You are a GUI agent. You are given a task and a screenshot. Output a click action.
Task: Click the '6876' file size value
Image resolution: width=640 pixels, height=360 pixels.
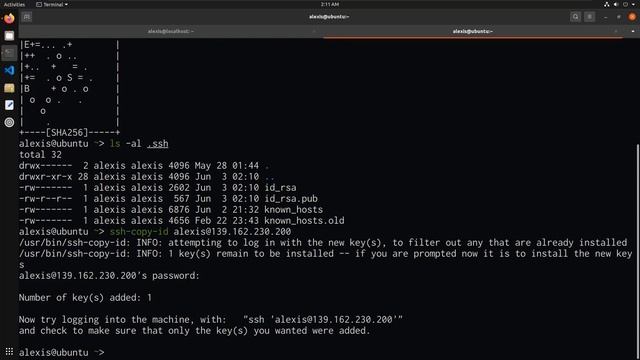179,210
